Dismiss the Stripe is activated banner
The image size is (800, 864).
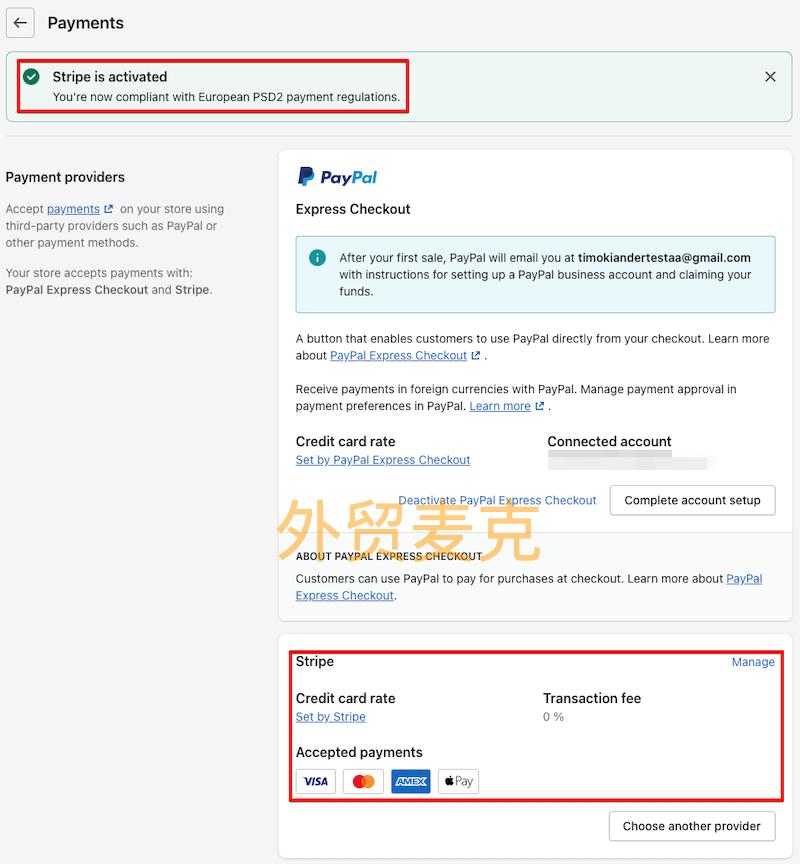coord(770,77)
